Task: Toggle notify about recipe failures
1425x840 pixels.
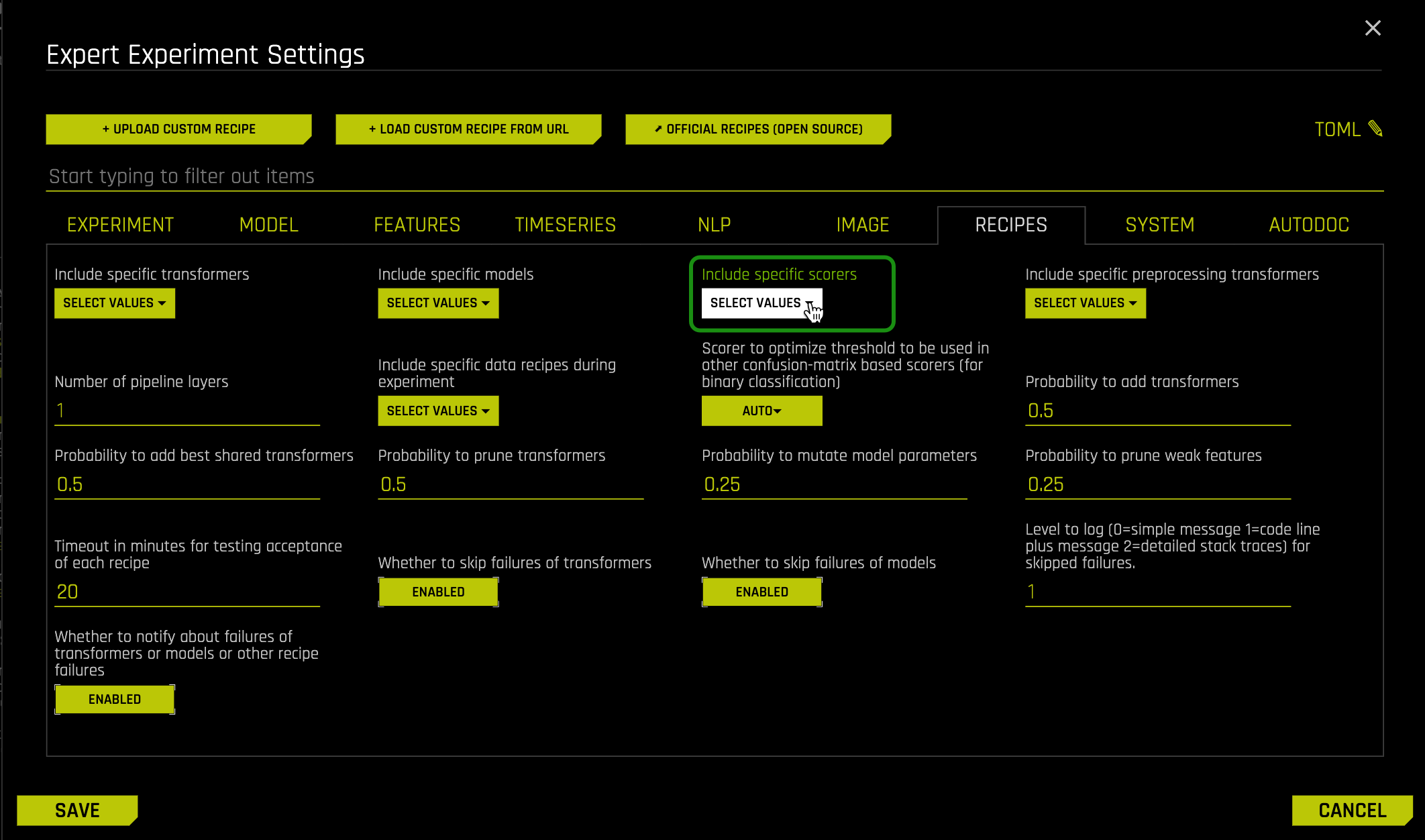Action: tap(115, 699)
